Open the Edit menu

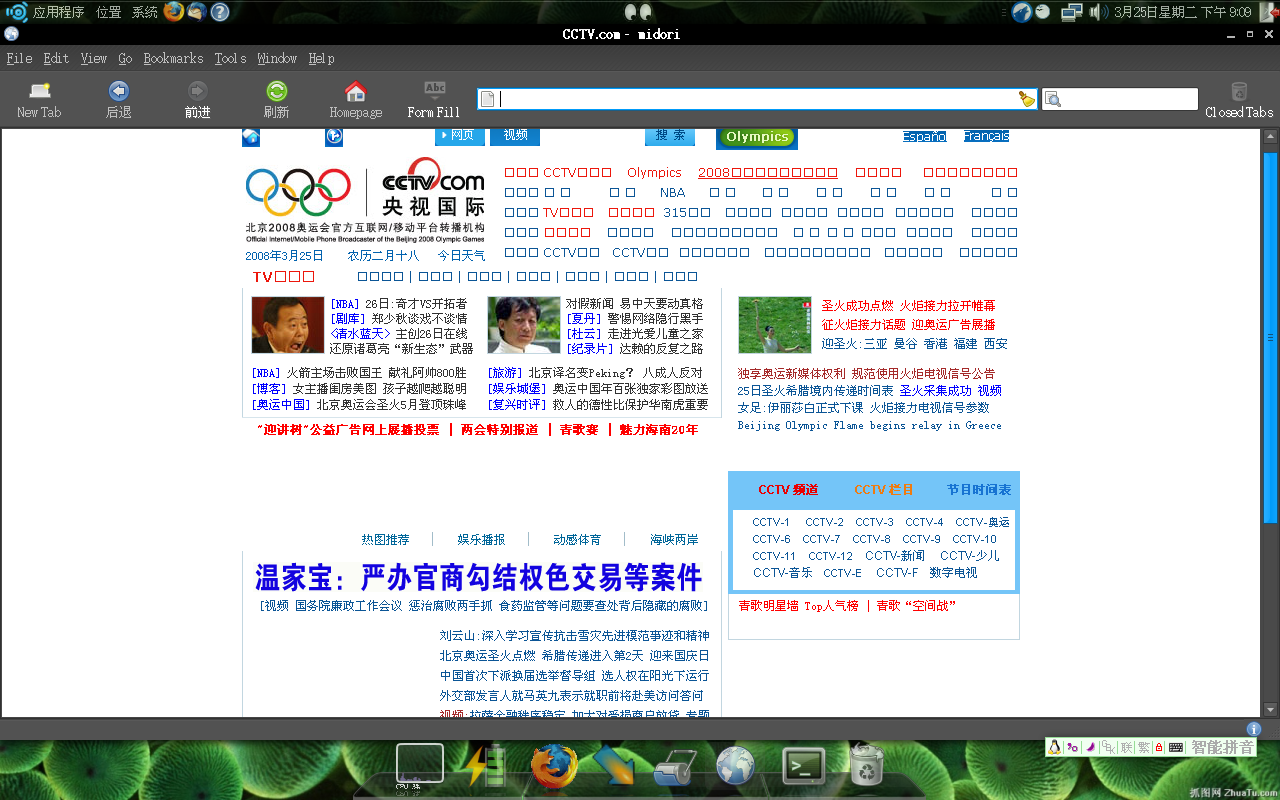(x=56, y=58)
